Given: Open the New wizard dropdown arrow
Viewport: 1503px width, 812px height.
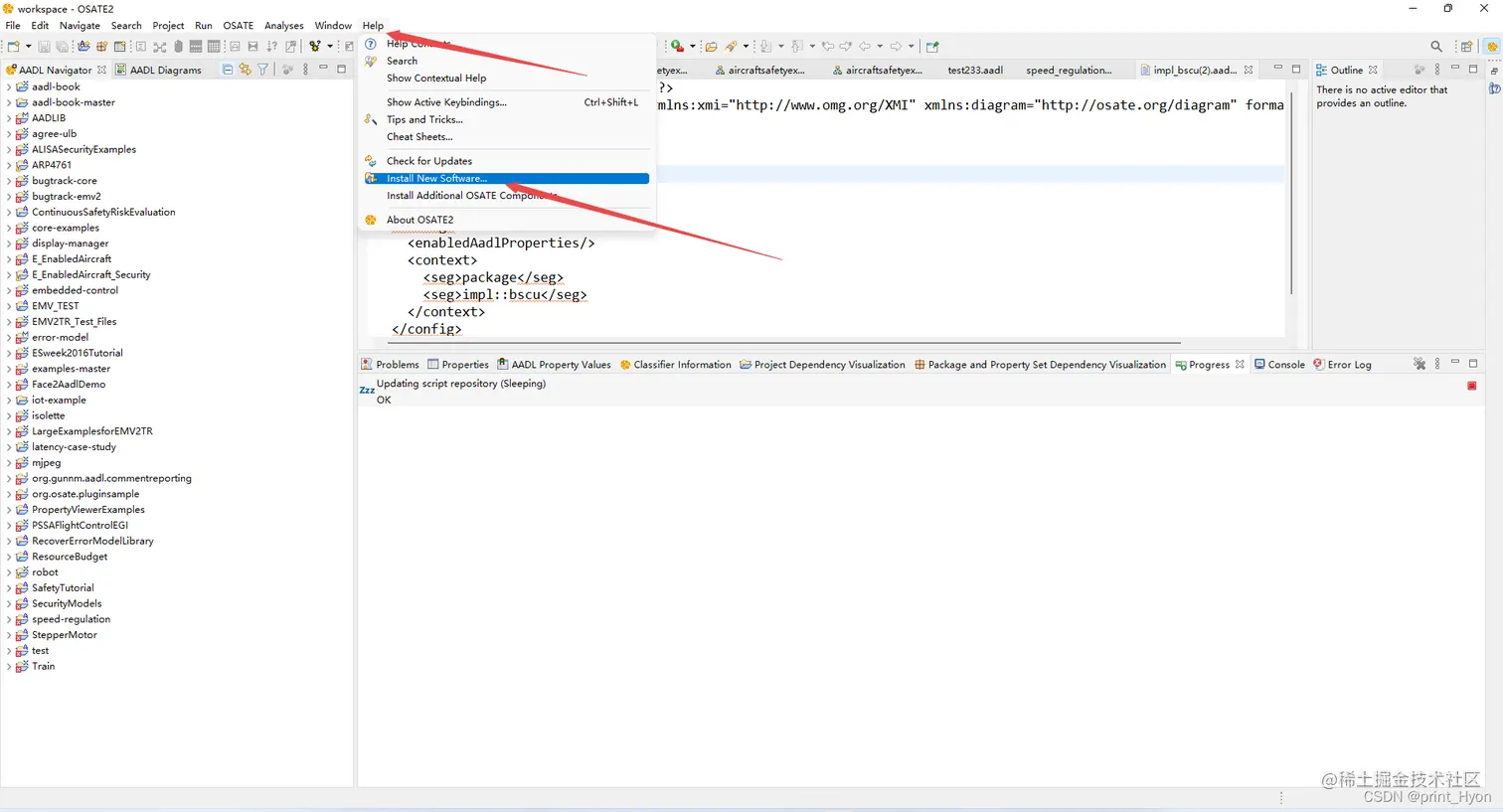Looking at the screenshot, I should (x=28, y=46).
